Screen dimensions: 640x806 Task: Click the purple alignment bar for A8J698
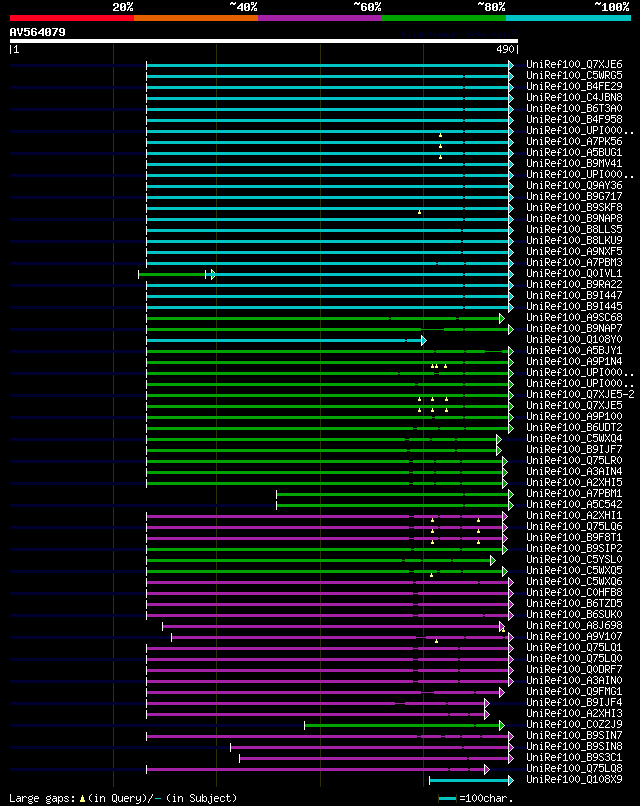332,627
